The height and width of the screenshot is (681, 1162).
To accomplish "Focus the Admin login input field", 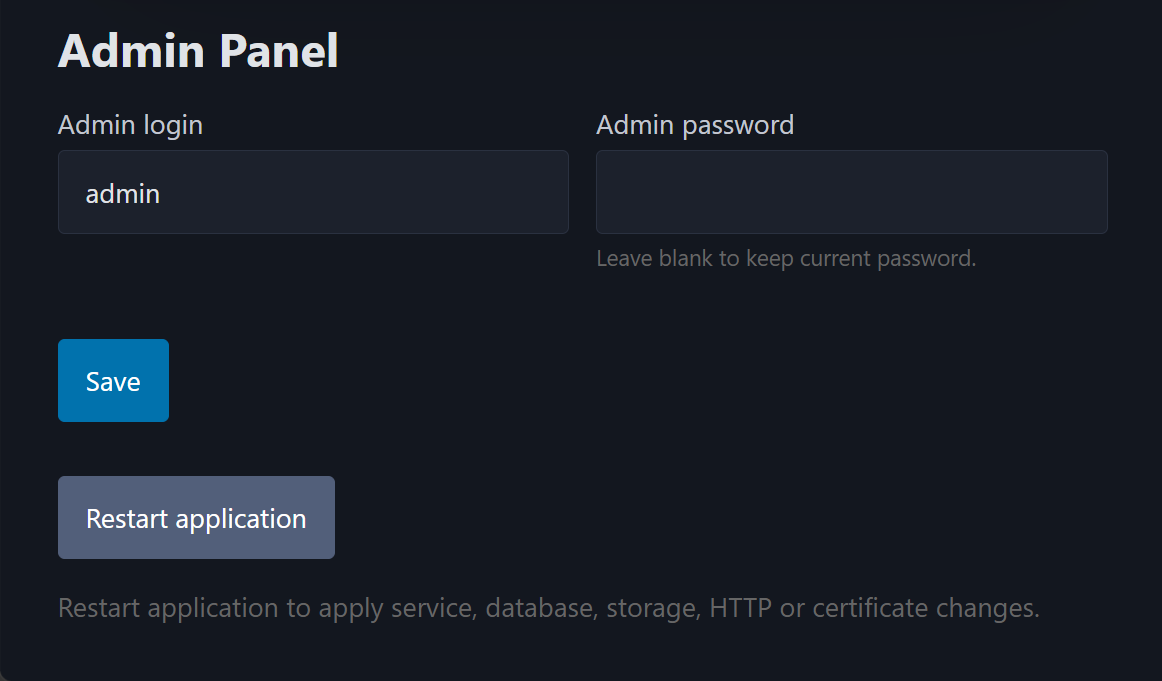I will [313, 192].
